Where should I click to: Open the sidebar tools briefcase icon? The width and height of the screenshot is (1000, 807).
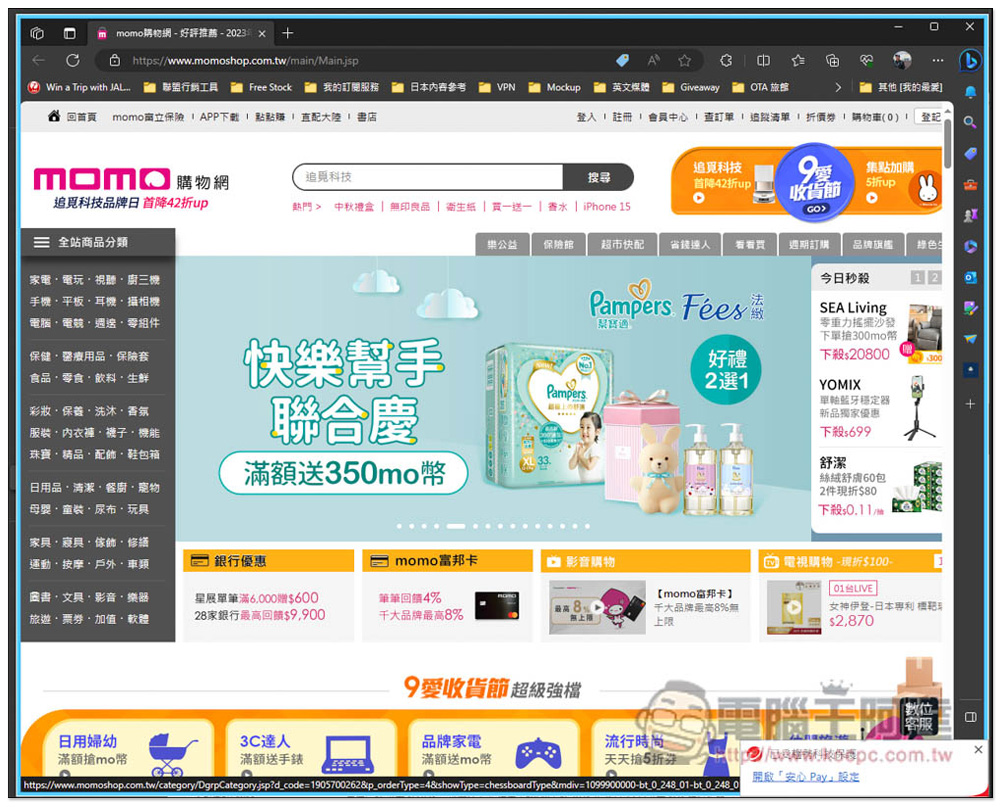click(x=970, y=184)
